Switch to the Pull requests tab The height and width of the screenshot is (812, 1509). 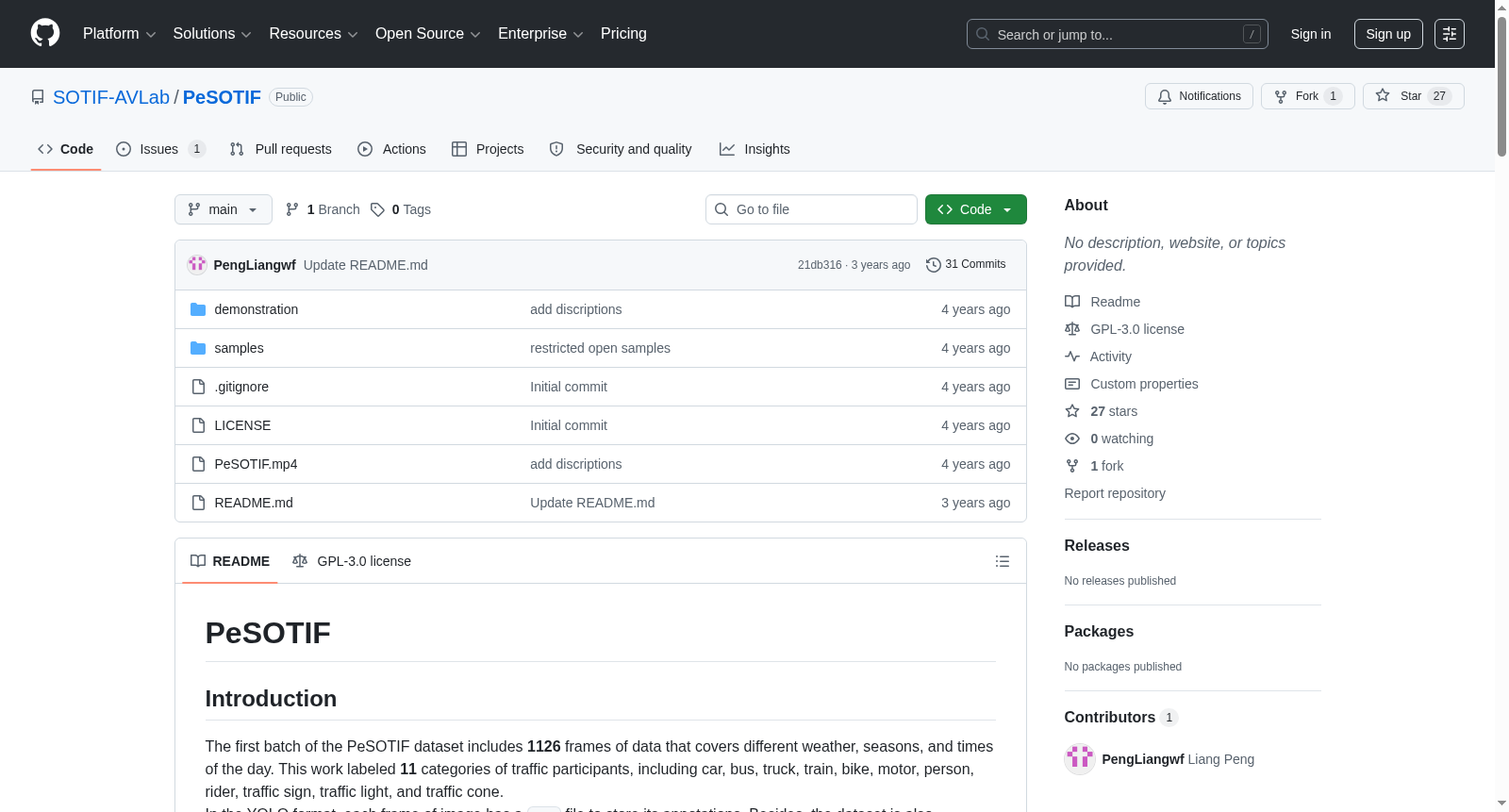(x=280, y=149)
